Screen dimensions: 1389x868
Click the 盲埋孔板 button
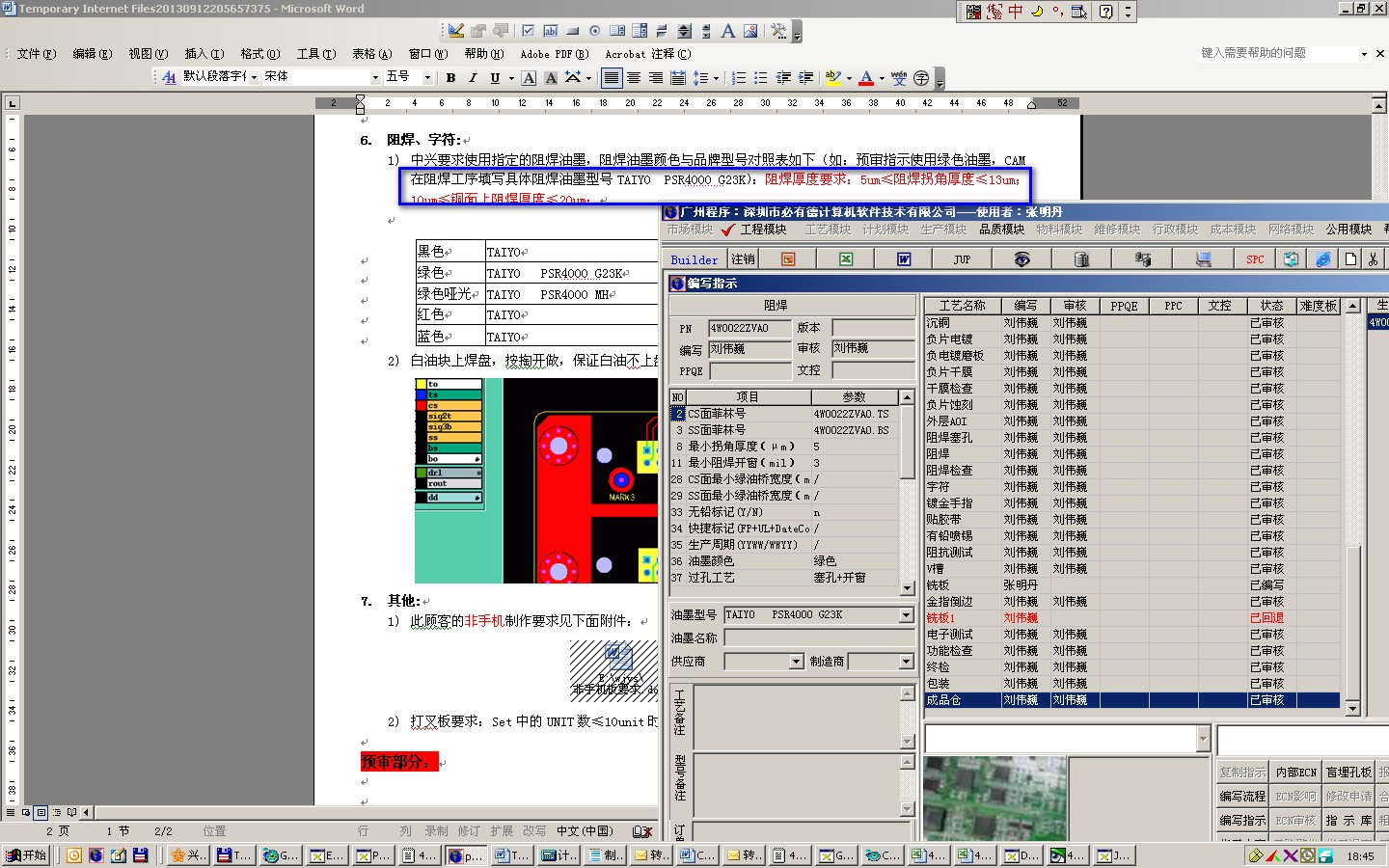click(1348, 773)
